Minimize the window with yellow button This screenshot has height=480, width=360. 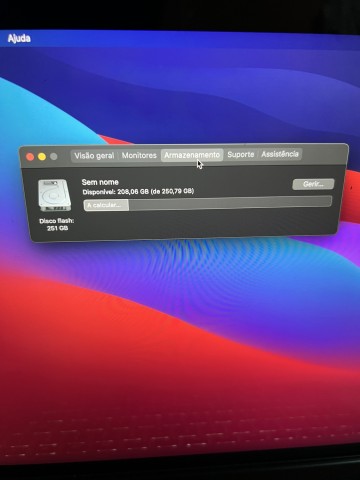(x=42, y=157)
